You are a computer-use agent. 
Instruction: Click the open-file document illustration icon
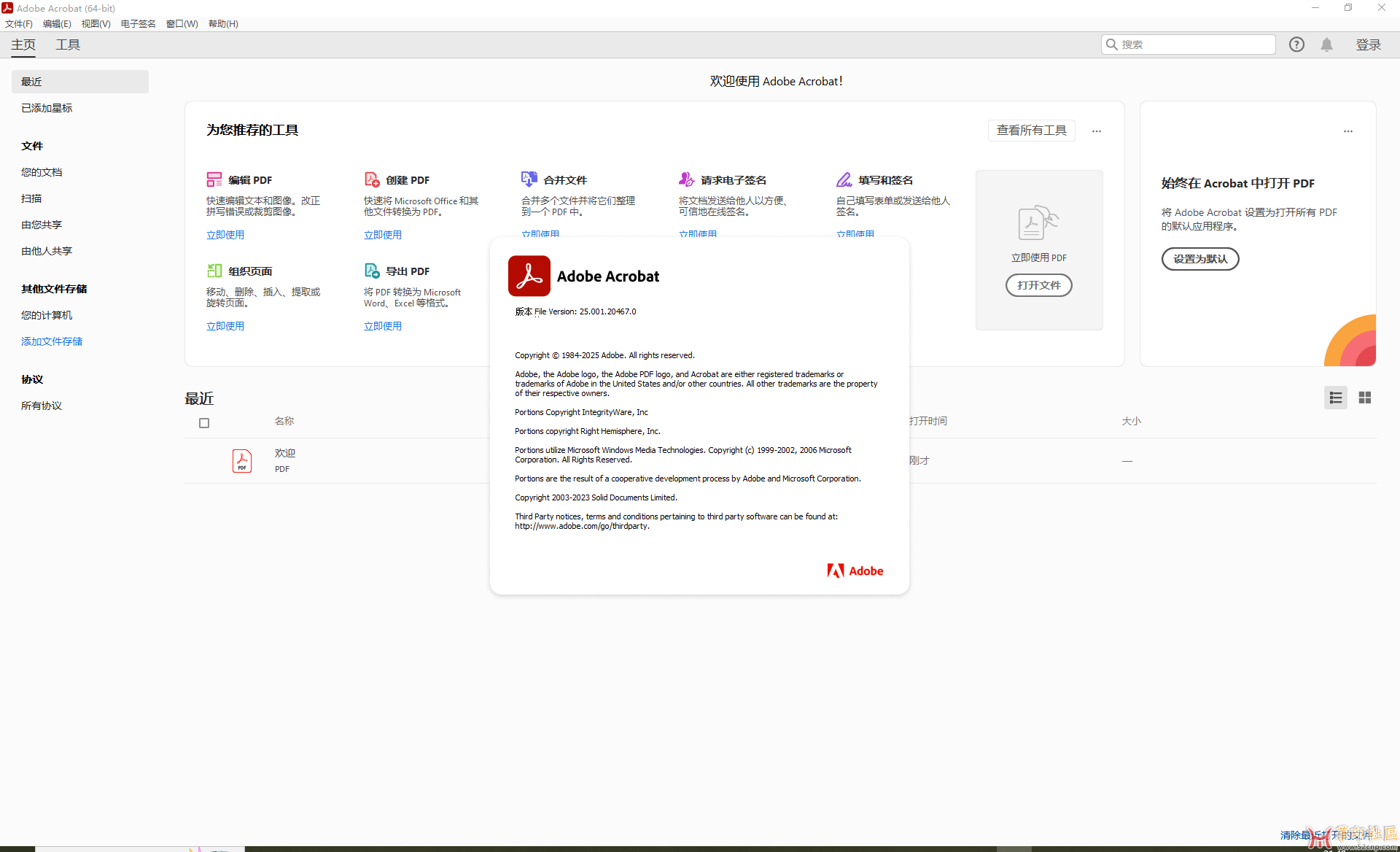1038,223
